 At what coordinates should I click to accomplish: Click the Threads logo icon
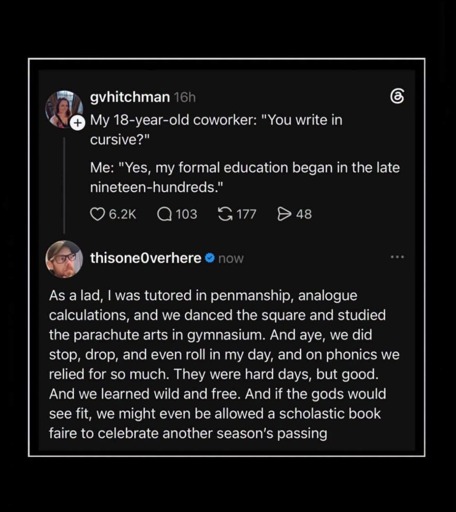397,96
